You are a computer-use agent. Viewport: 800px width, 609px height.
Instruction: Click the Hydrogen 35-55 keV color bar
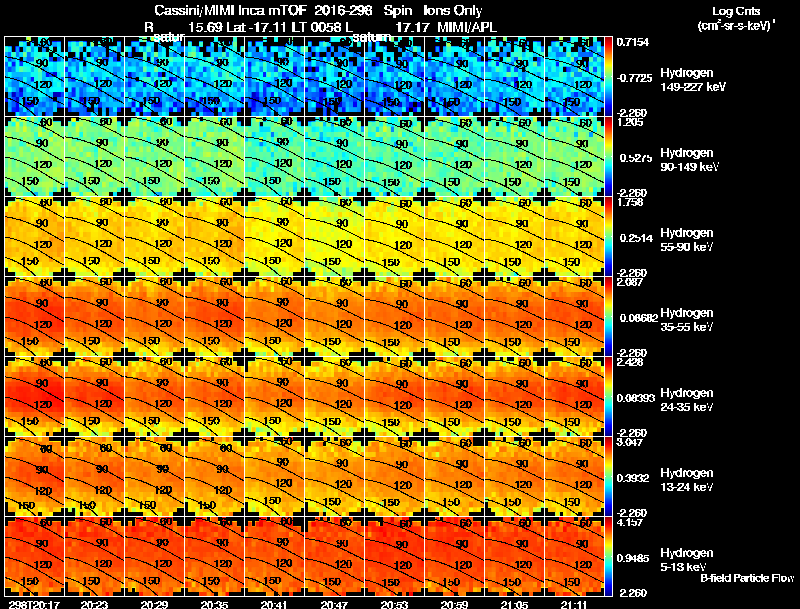coord(608,316)
